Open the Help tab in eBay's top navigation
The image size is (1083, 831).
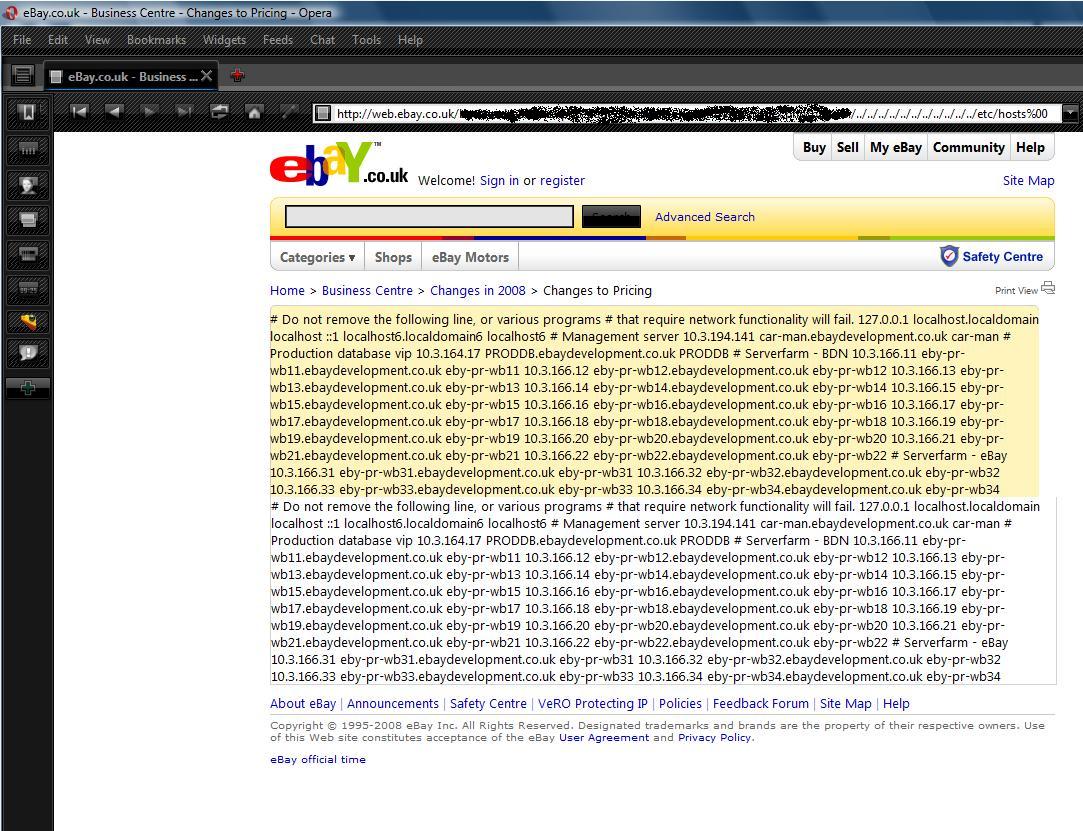1030,147
